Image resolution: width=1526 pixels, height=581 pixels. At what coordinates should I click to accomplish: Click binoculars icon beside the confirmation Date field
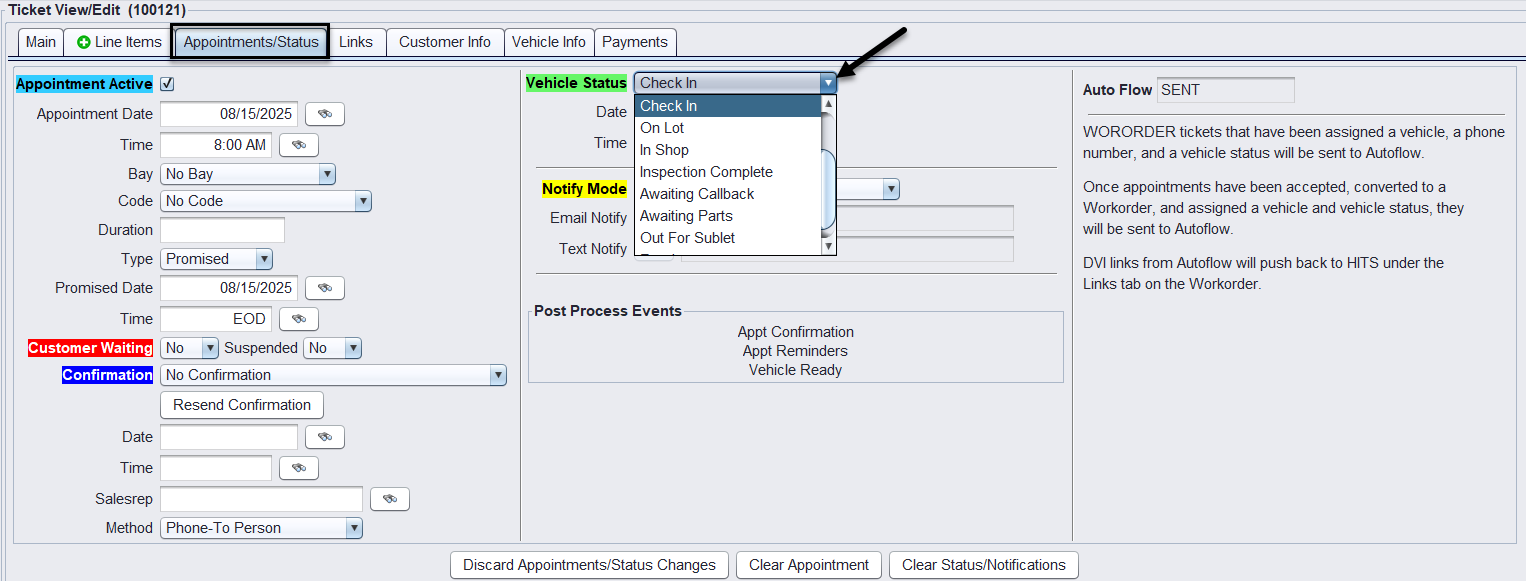(x=324, y=437)
